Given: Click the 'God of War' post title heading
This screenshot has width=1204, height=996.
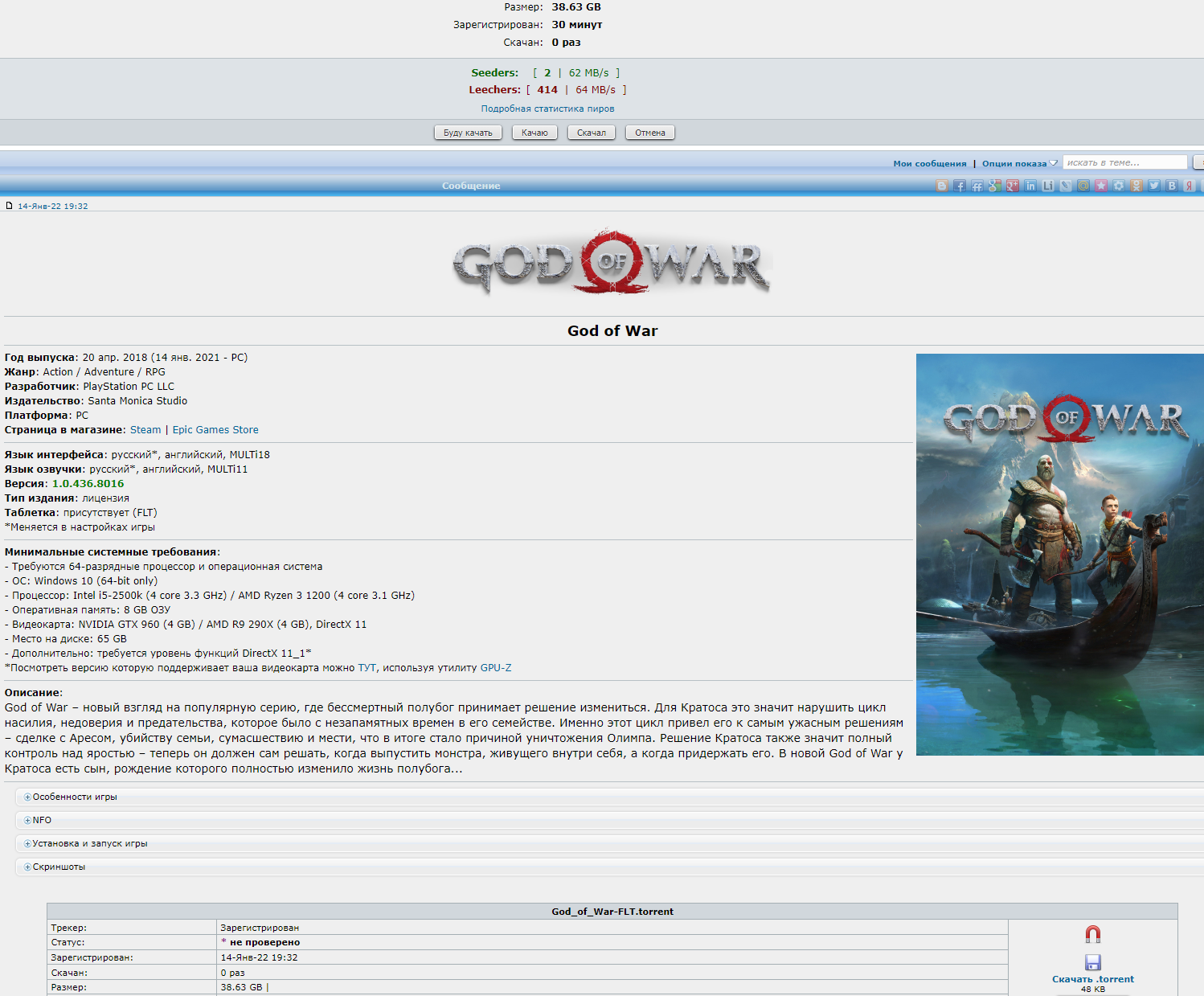Looking at the screenshot, I should [x=612, y=330].
